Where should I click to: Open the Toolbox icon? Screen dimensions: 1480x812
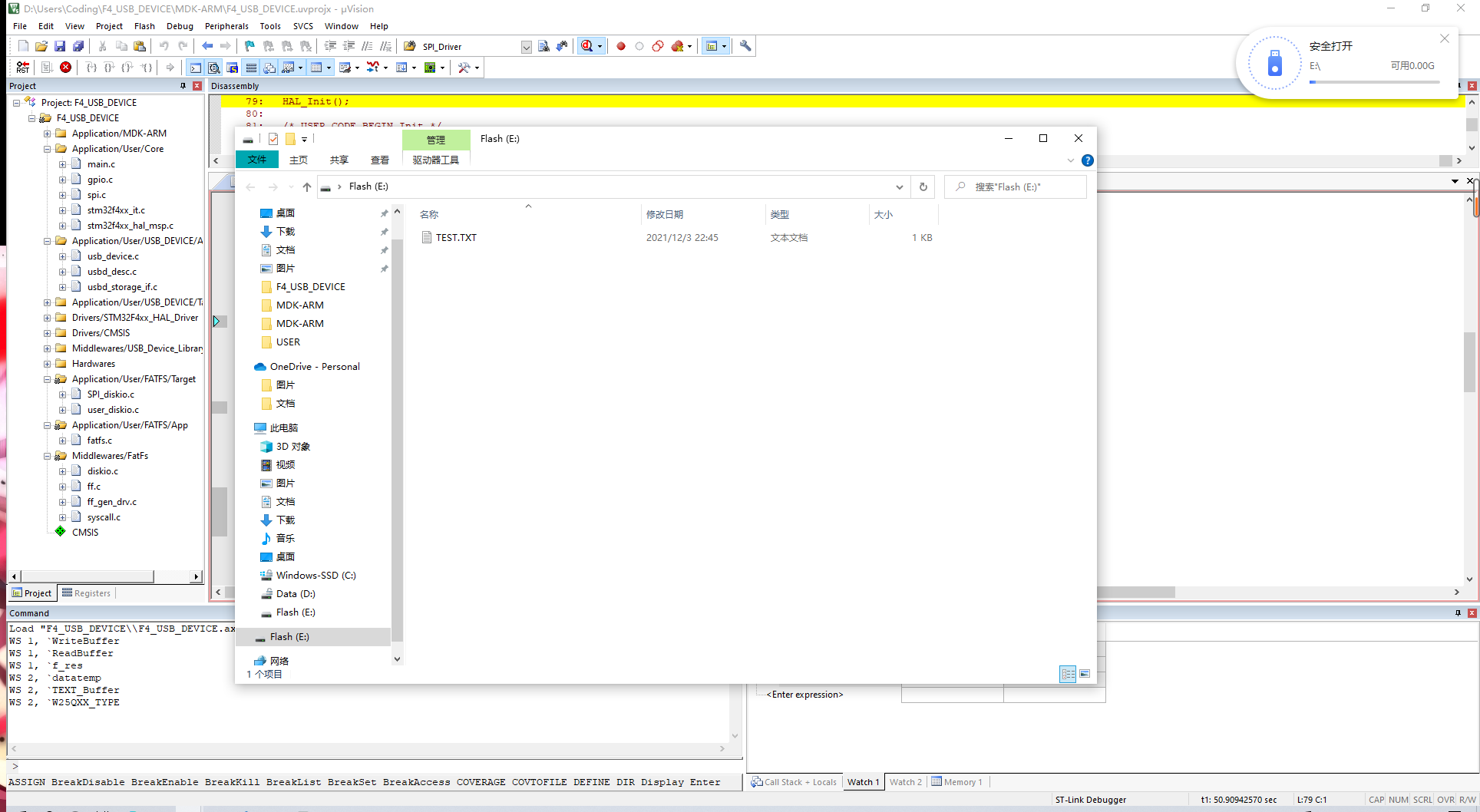464,68
